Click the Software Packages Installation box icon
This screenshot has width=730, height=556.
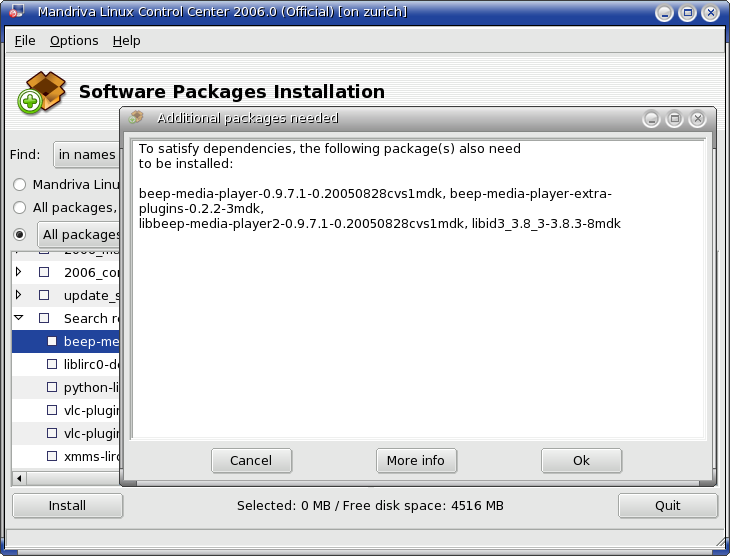pyautogui.click(x=42, y=92)
